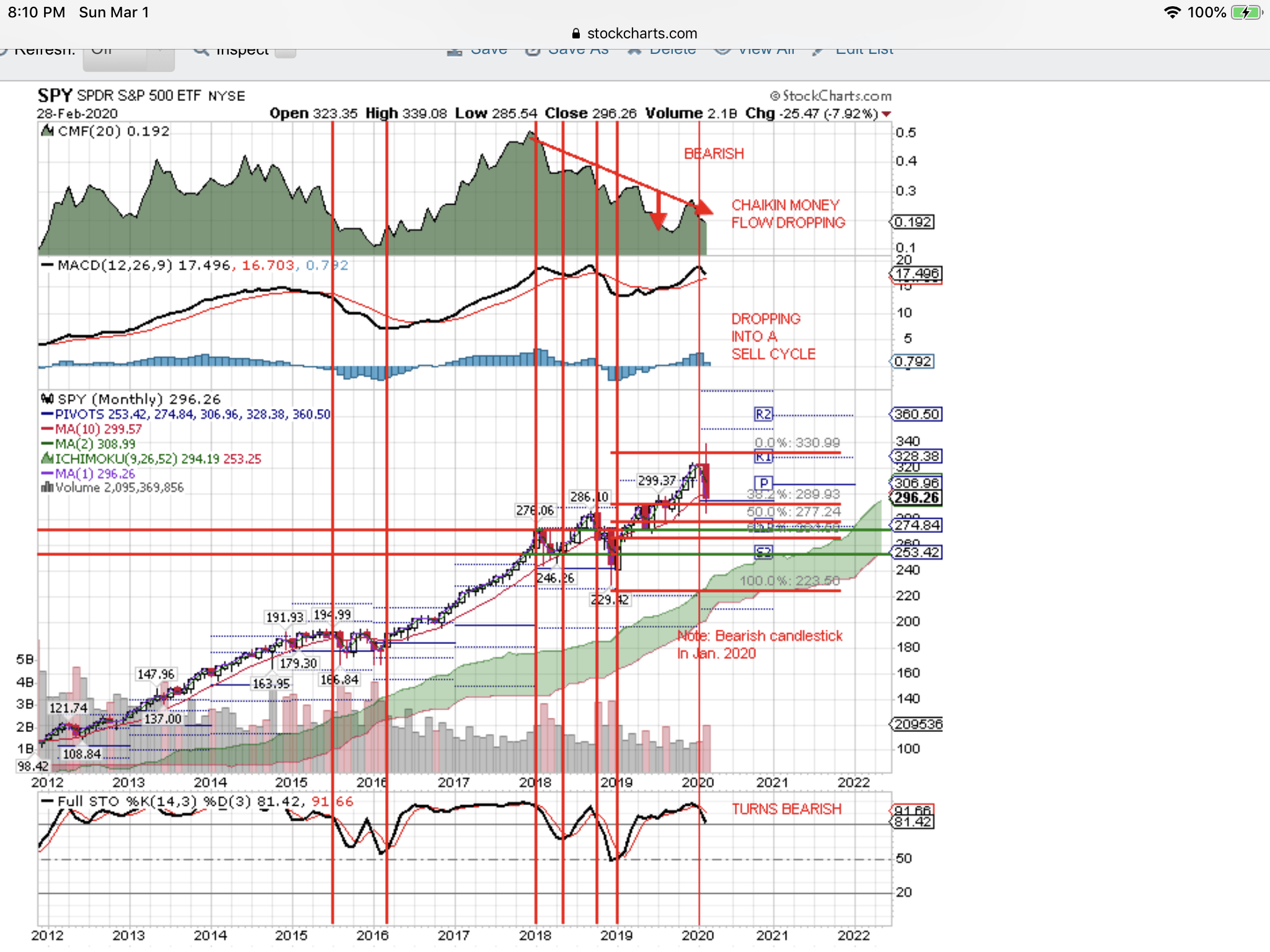Image resolution: width=1270 pixels, height=952 pixels.
Task: Click the 360.50 price tag
Action: click(917, 414)
